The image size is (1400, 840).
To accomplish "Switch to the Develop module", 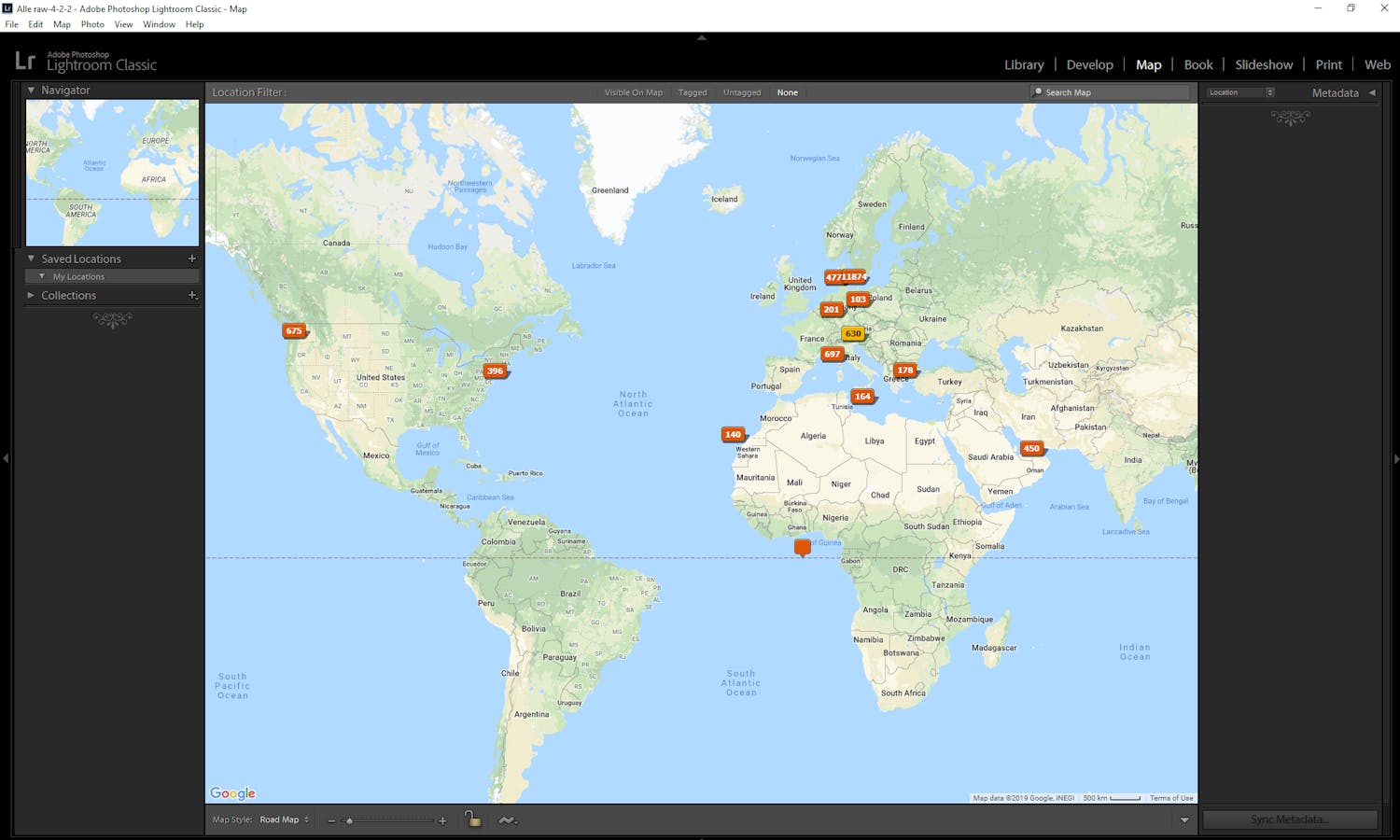I will (x=1089, y=64).
